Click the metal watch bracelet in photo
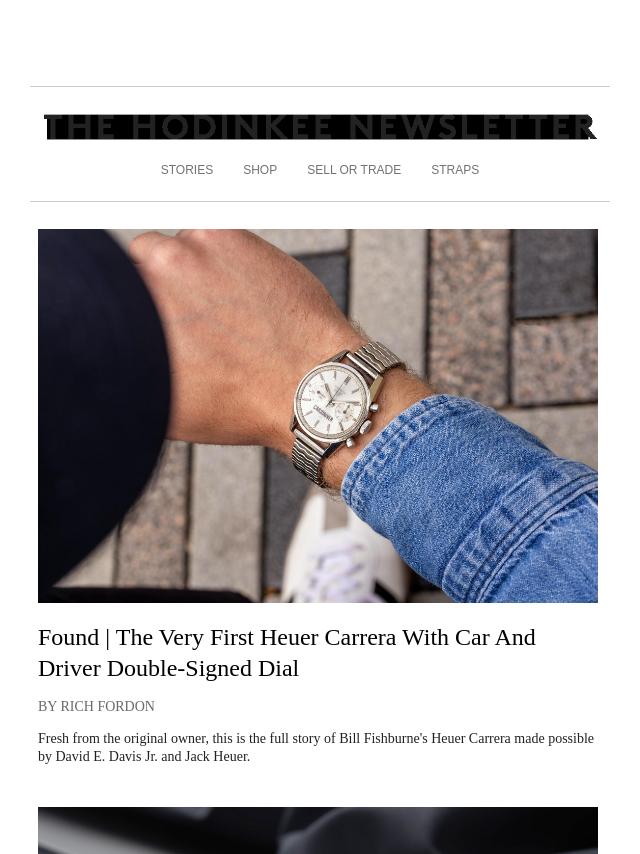The image size is (640, 854). [x=376, y=361]
